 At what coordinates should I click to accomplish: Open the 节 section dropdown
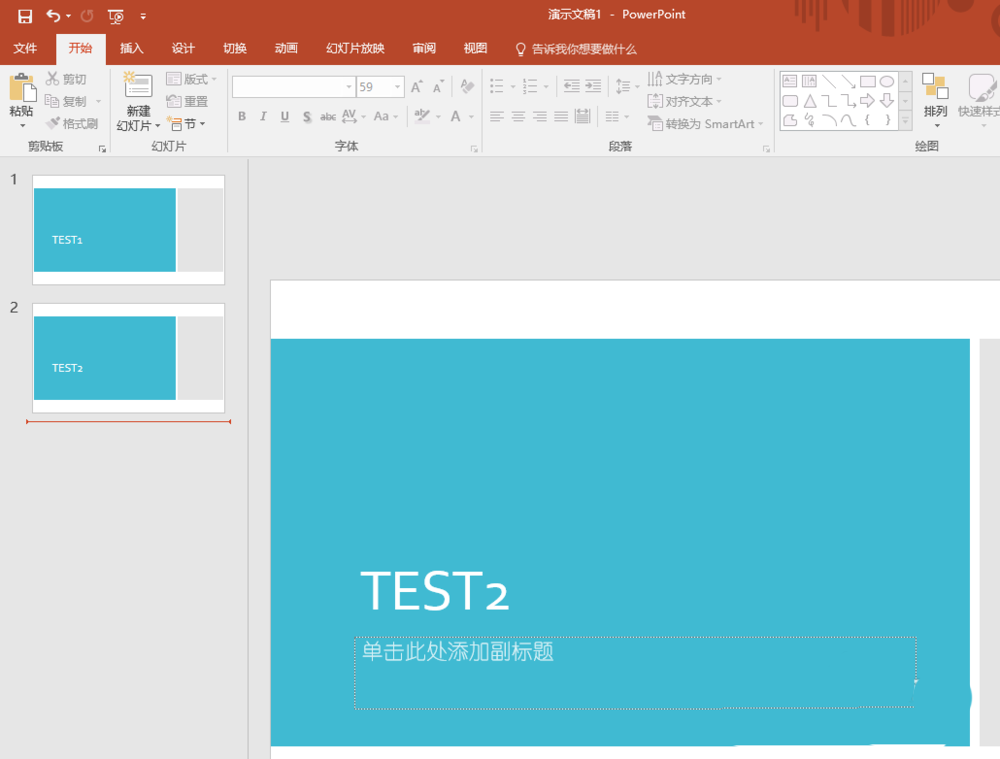pyautogui.click(x=186, y=124)
